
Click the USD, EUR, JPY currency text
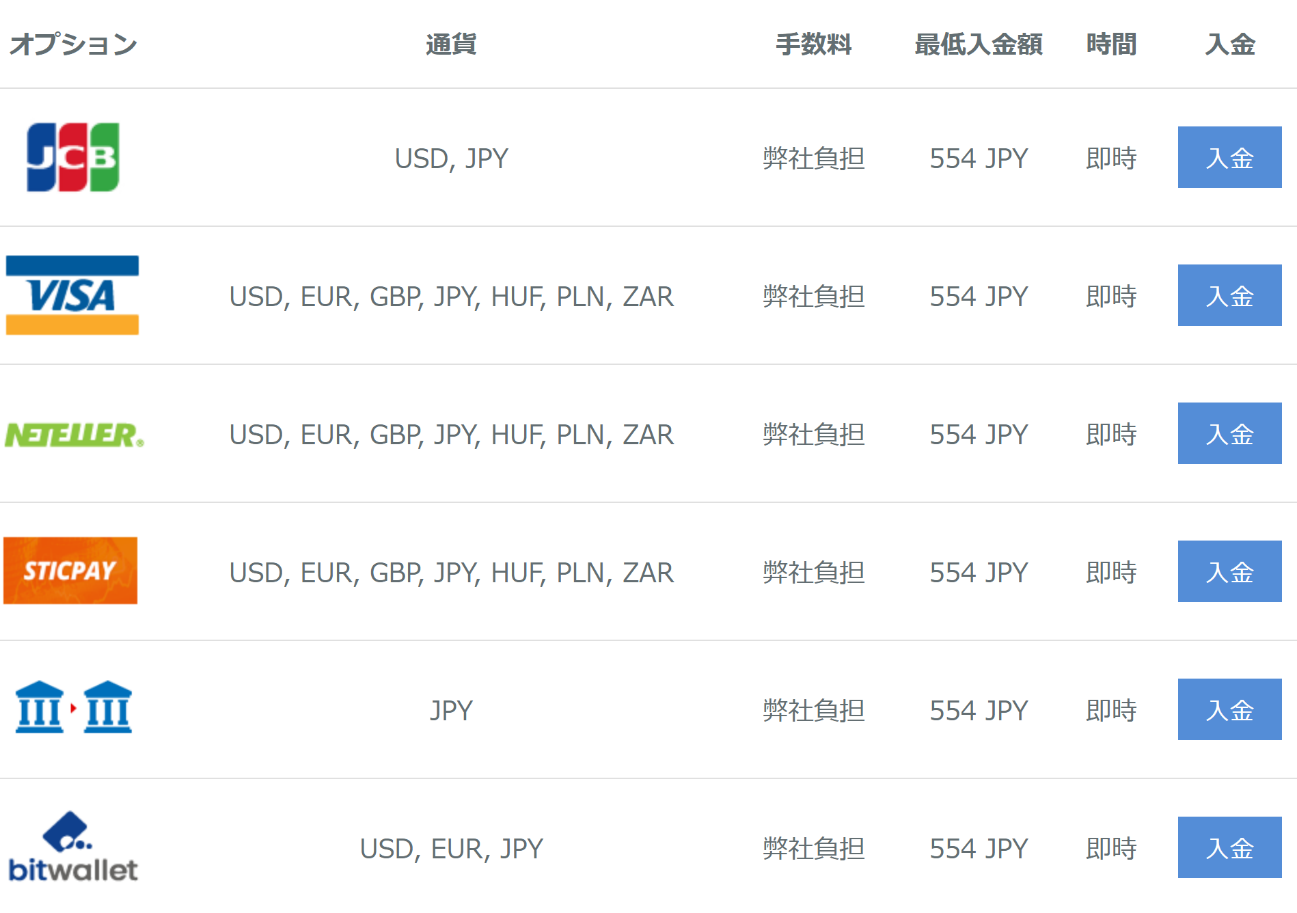(451, 849)
